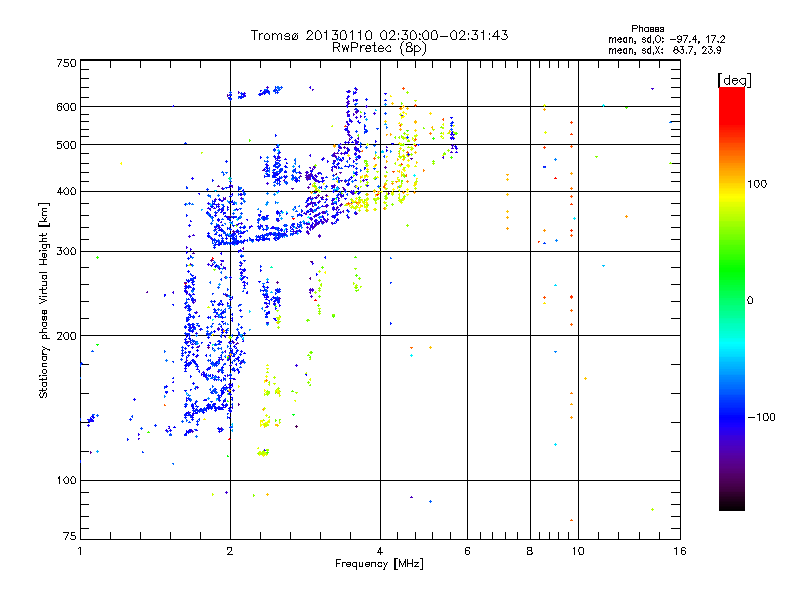Click y-axis tick label '400'
Image resolution: width=800 pixels, height=600 pixels.
[x=67, y=192]
